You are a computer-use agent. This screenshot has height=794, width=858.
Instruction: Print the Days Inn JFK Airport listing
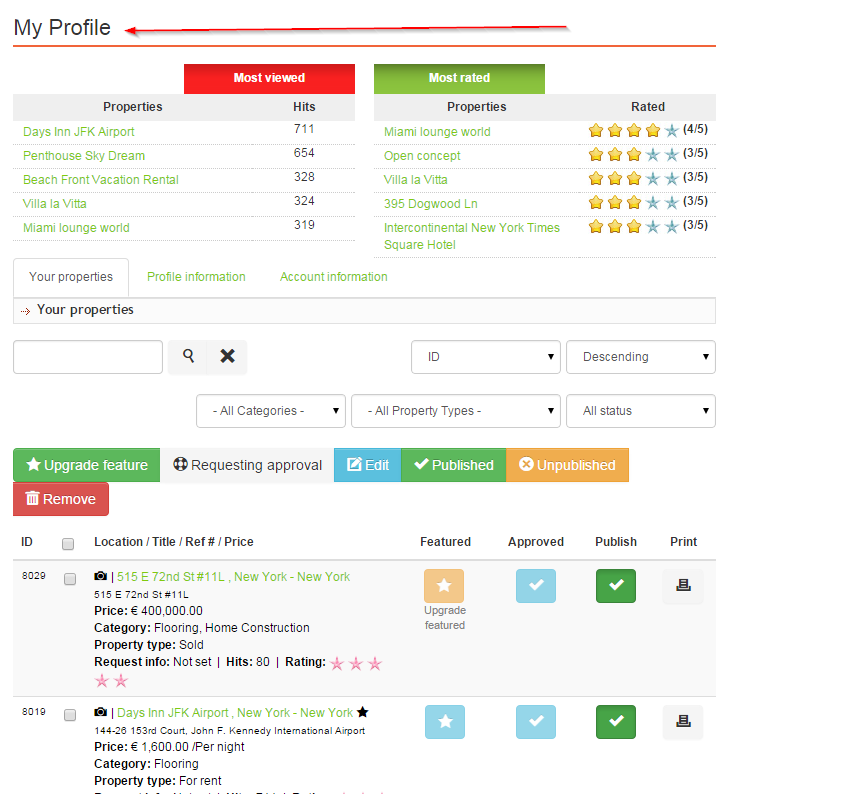683,722
